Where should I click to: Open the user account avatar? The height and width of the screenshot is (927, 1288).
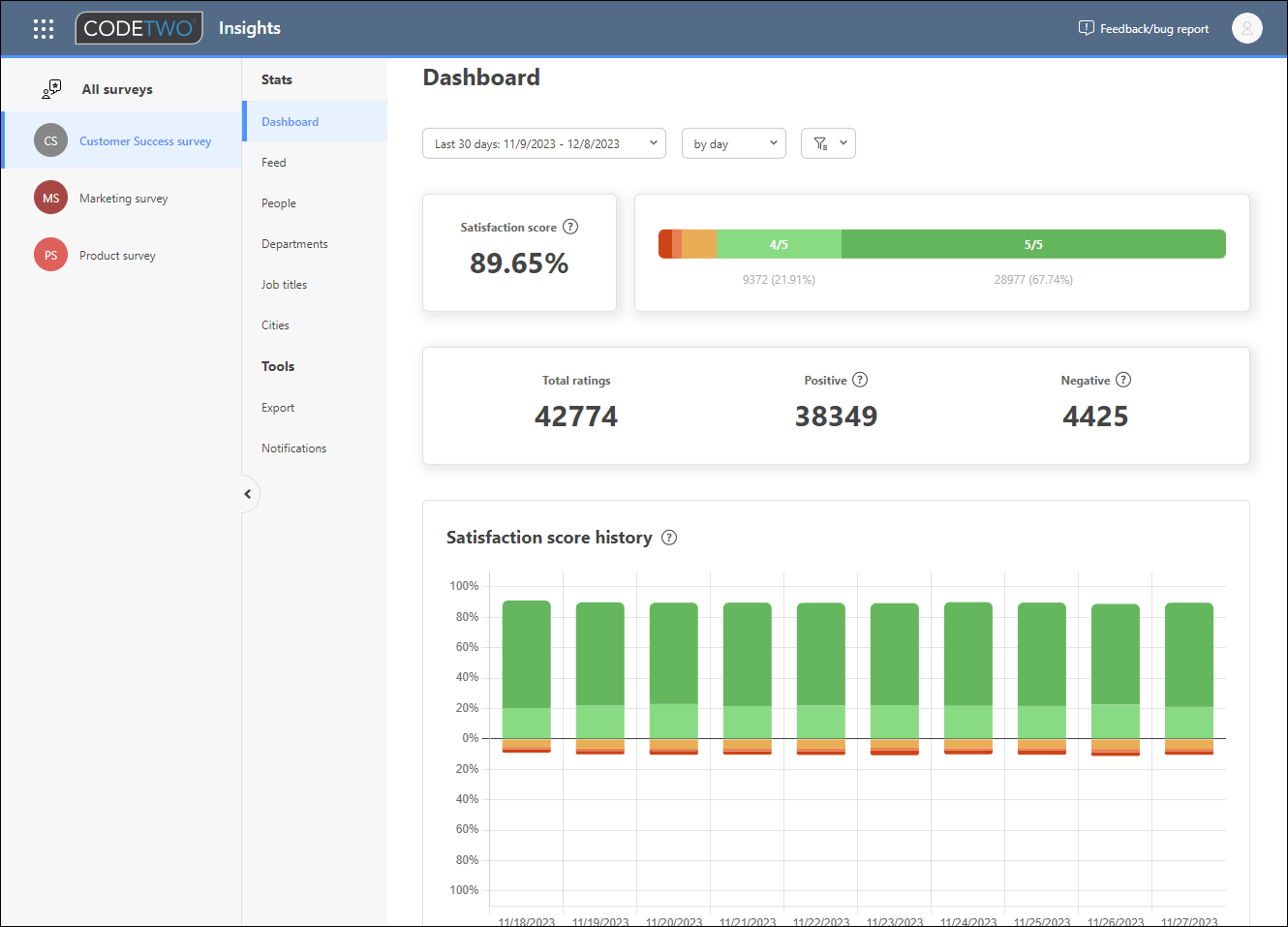coord(1247,28)
